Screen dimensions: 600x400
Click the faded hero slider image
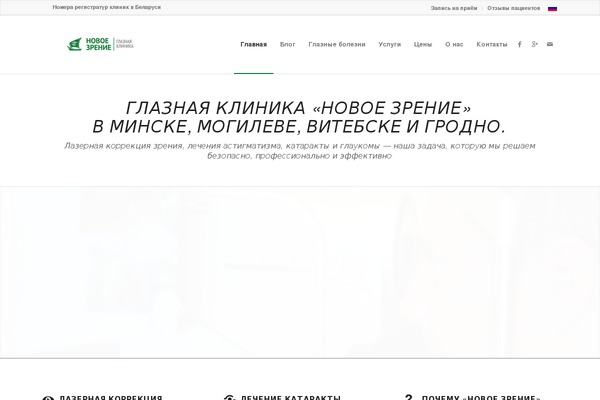click(x=300, y=272)
